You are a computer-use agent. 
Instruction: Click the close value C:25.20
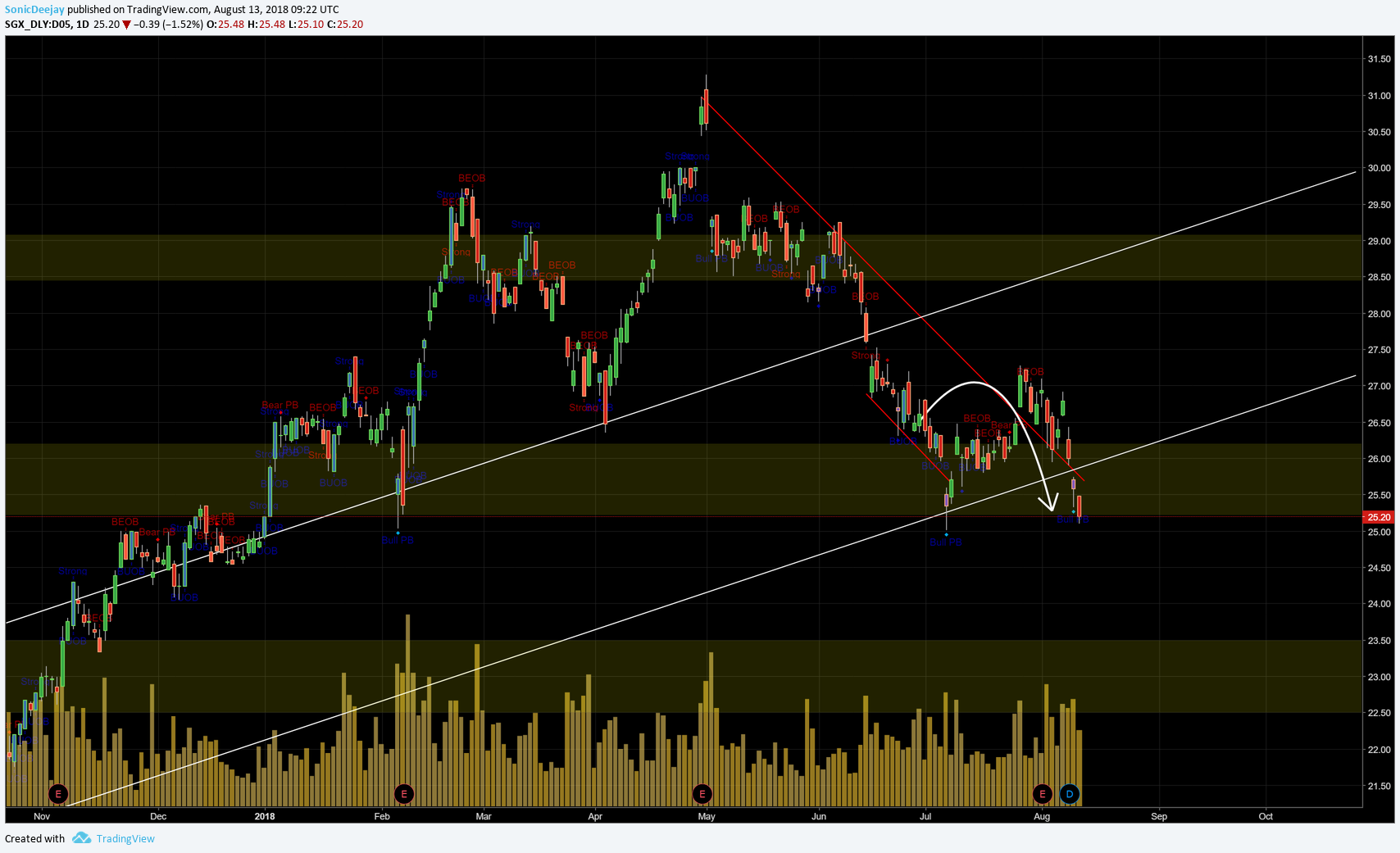pyautogui.click(x=345, y=25)
